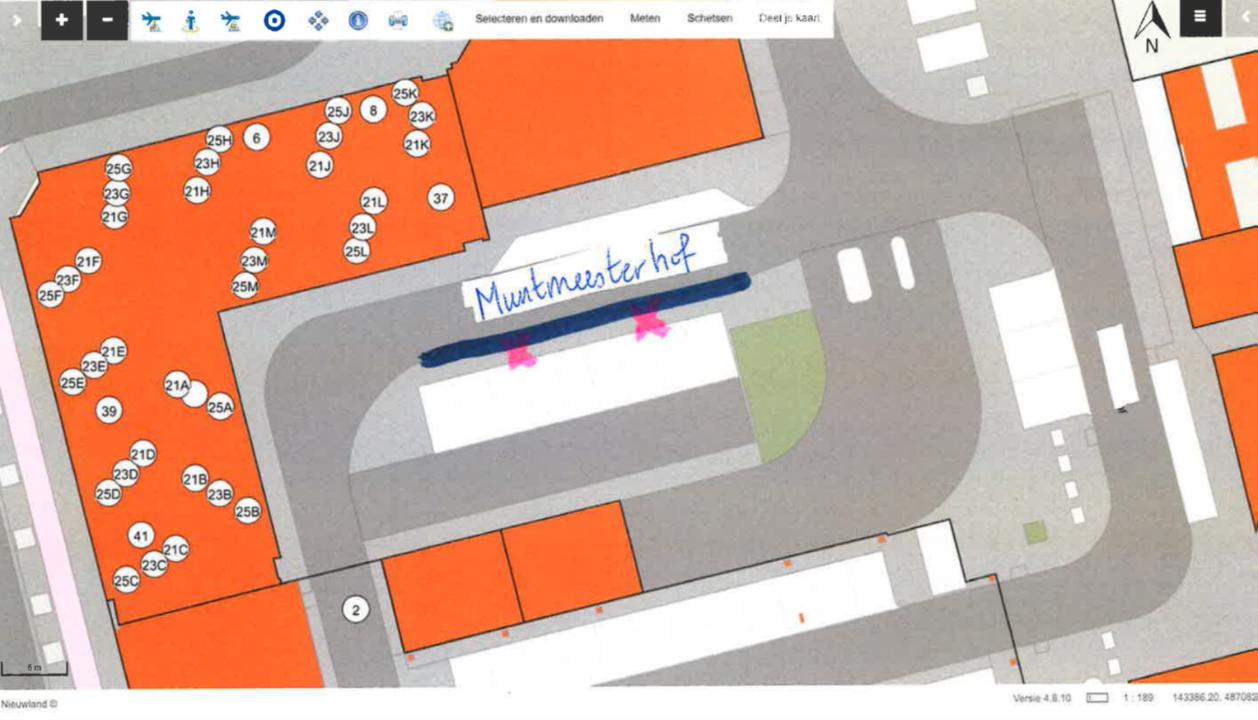Click the 1:189 scale indicator
The width and height of the screenshot is (1258, 720).
pyautogui.click(x=1138, y=698)
